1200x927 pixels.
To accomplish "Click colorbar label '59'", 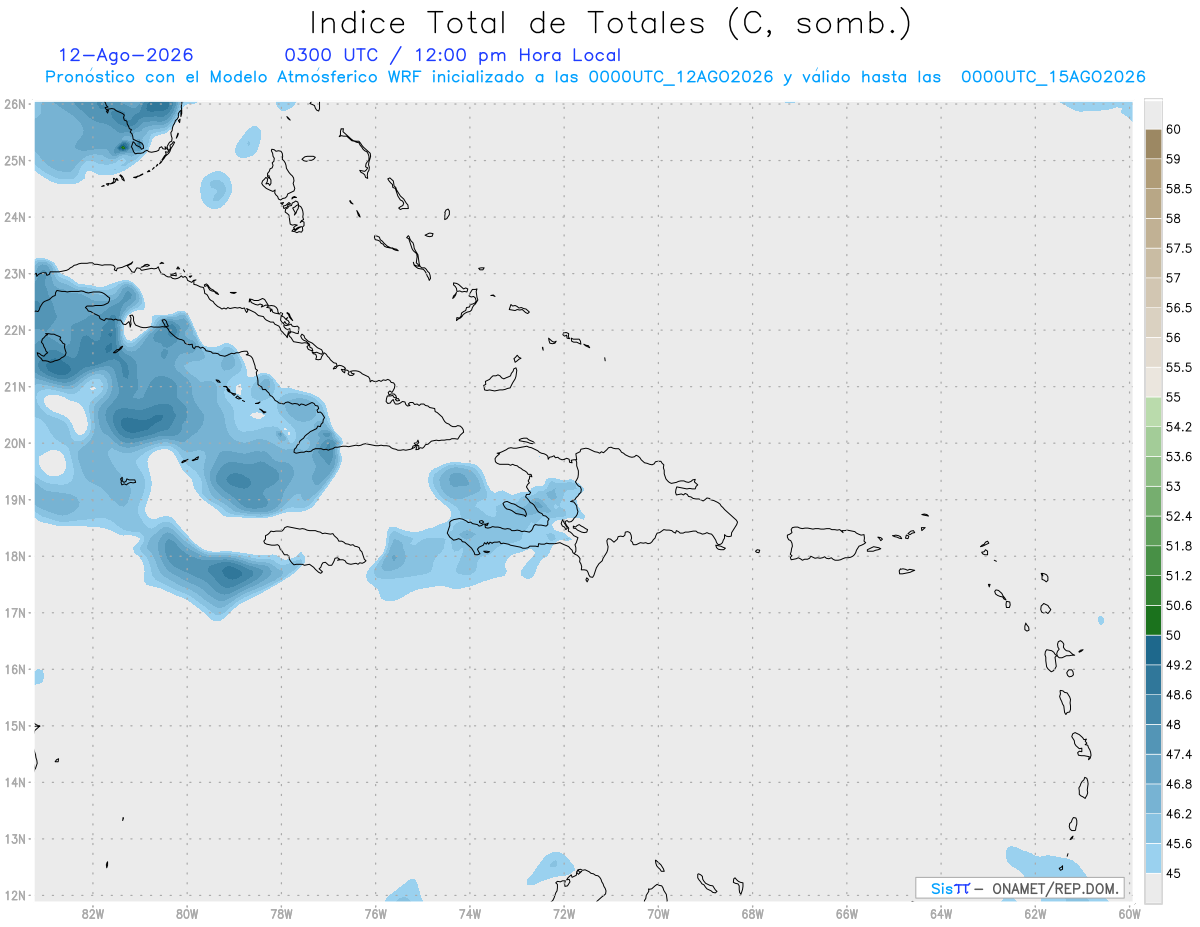I will (x=1174, y=159).
